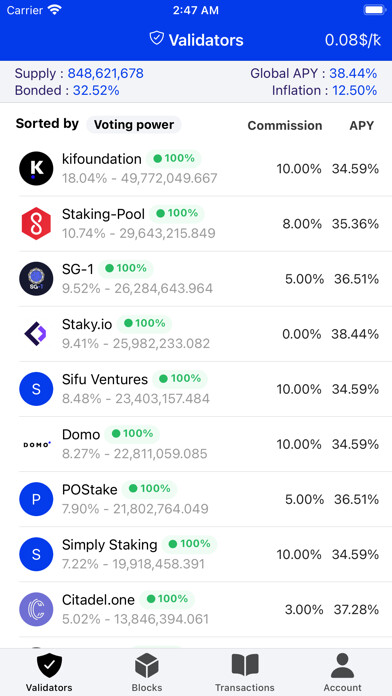Tap the POStake blue P avatar
The height and width of the screenshot is (696, 392).
36,499
